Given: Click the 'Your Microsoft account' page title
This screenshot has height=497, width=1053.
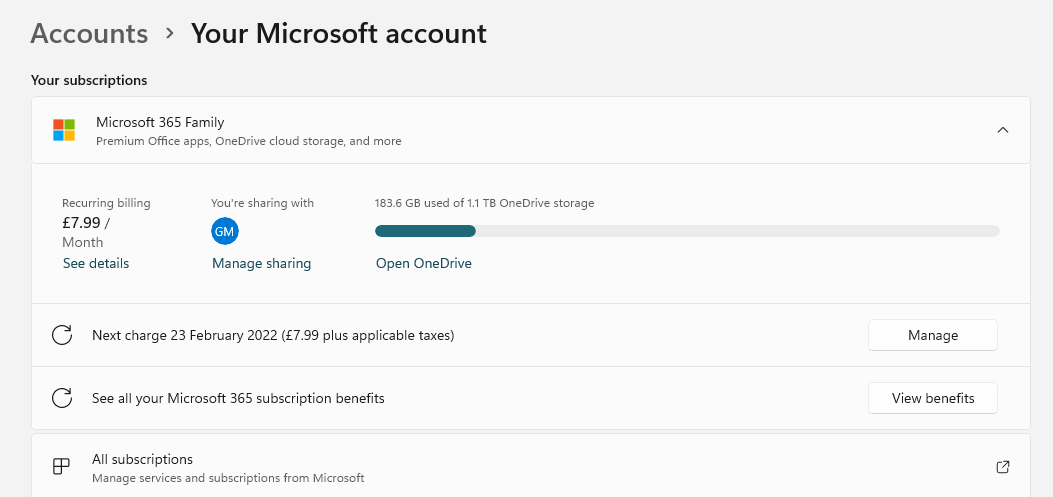Looking at the screenshot, I should (x=338, y=33).
